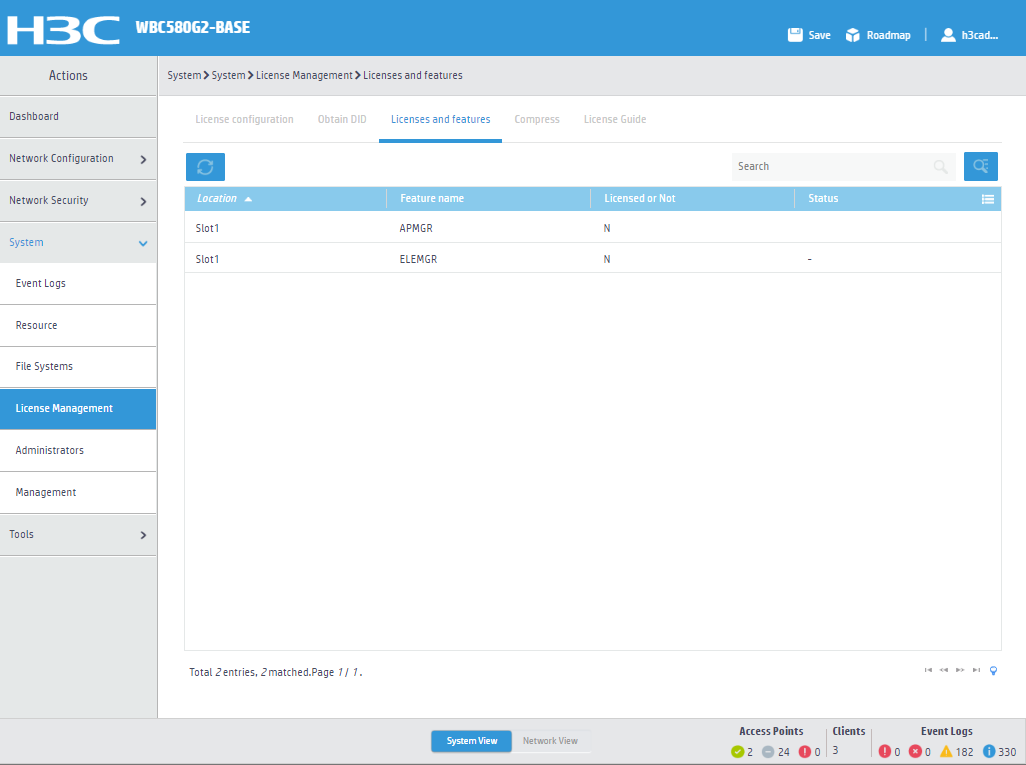Switch to System View
Screen dimensions: 1026x765
[472, 741]
